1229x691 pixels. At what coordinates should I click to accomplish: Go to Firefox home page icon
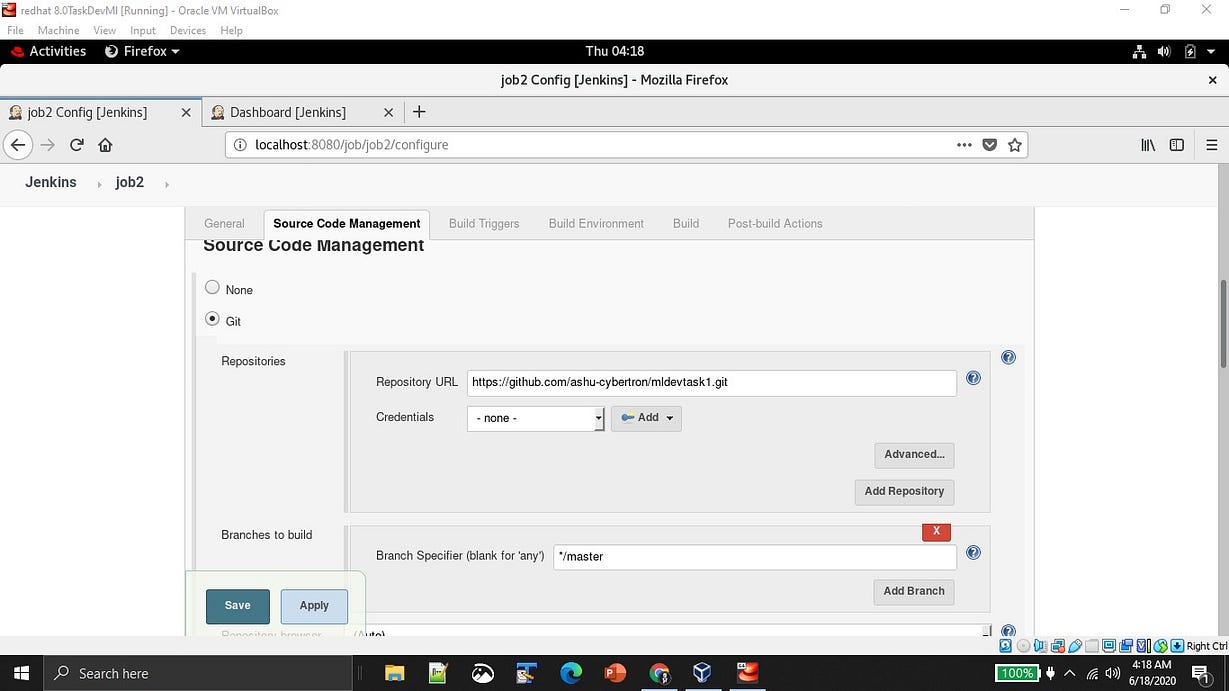click(x=105, y=145)
